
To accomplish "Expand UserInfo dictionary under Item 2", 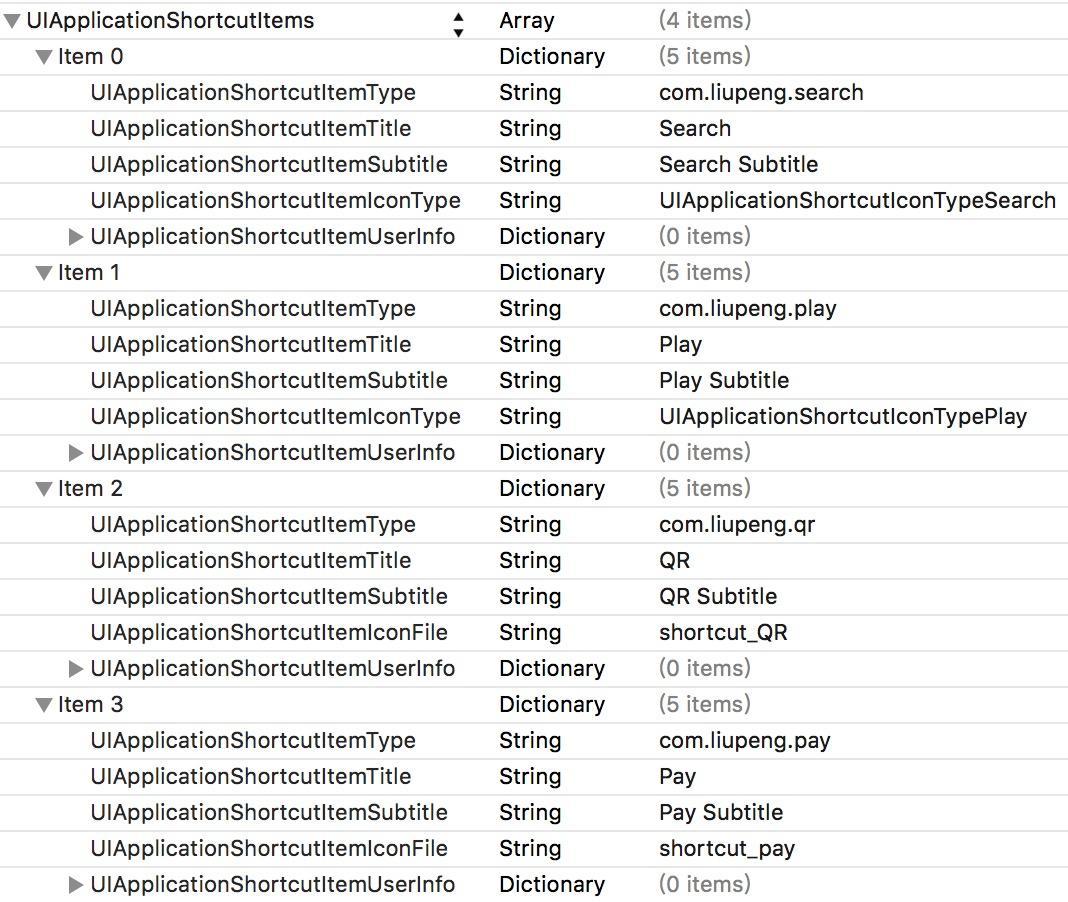I will (x=76, y=669).
